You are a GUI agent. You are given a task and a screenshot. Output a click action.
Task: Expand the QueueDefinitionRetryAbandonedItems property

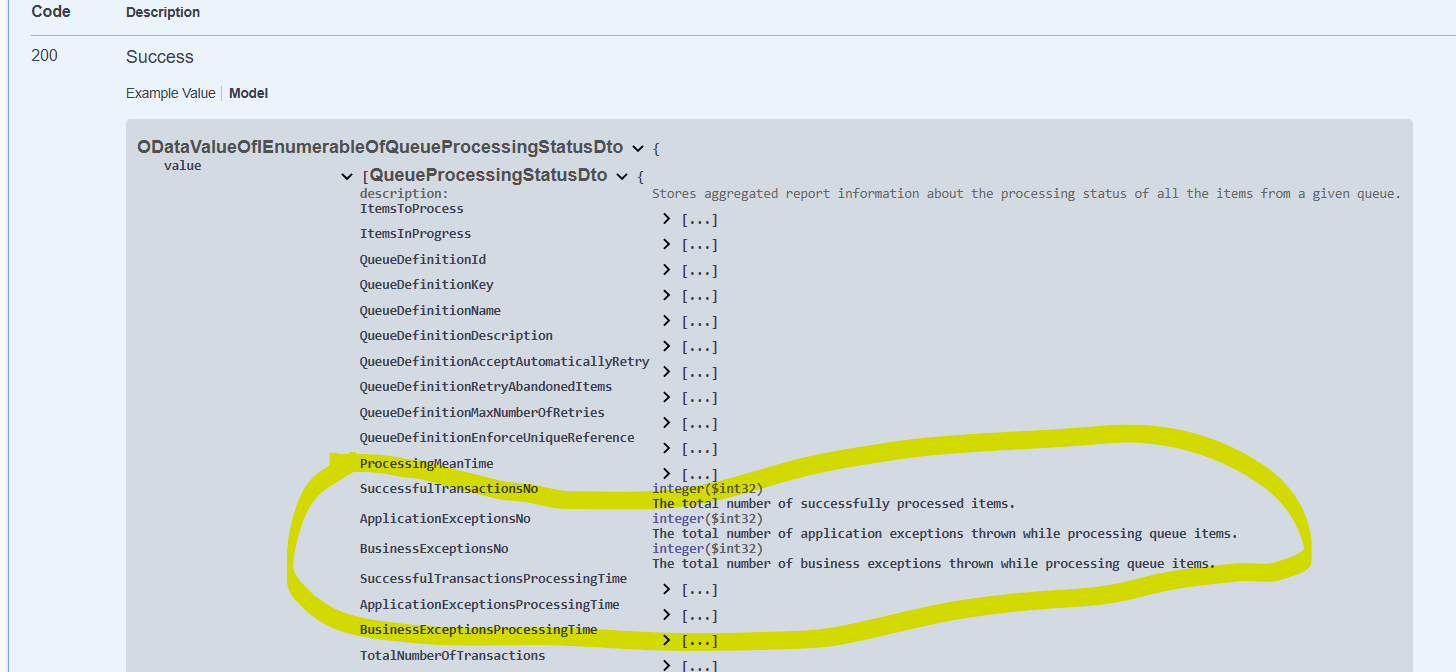coord(665,397)
